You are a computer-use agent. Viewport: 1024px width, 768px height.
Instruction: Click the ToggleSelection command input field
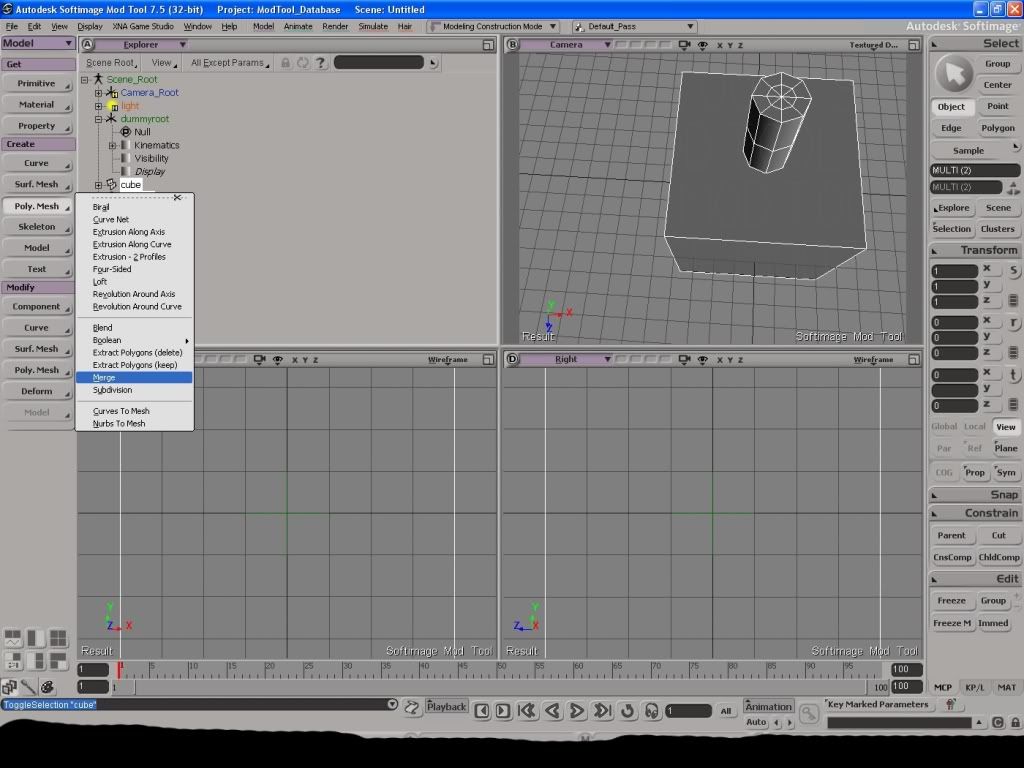coord(199,705)
